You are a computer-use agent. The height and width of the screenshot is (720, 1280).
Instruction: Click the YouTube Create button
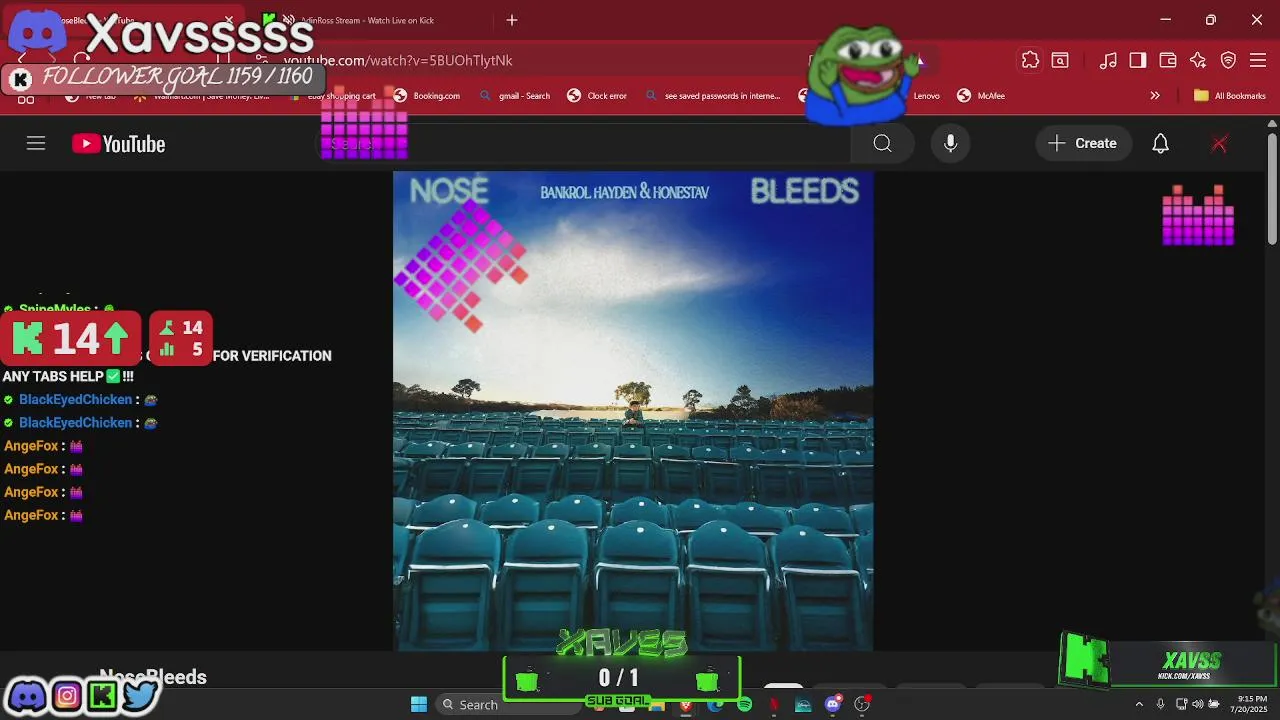[x=1083, y=144]
